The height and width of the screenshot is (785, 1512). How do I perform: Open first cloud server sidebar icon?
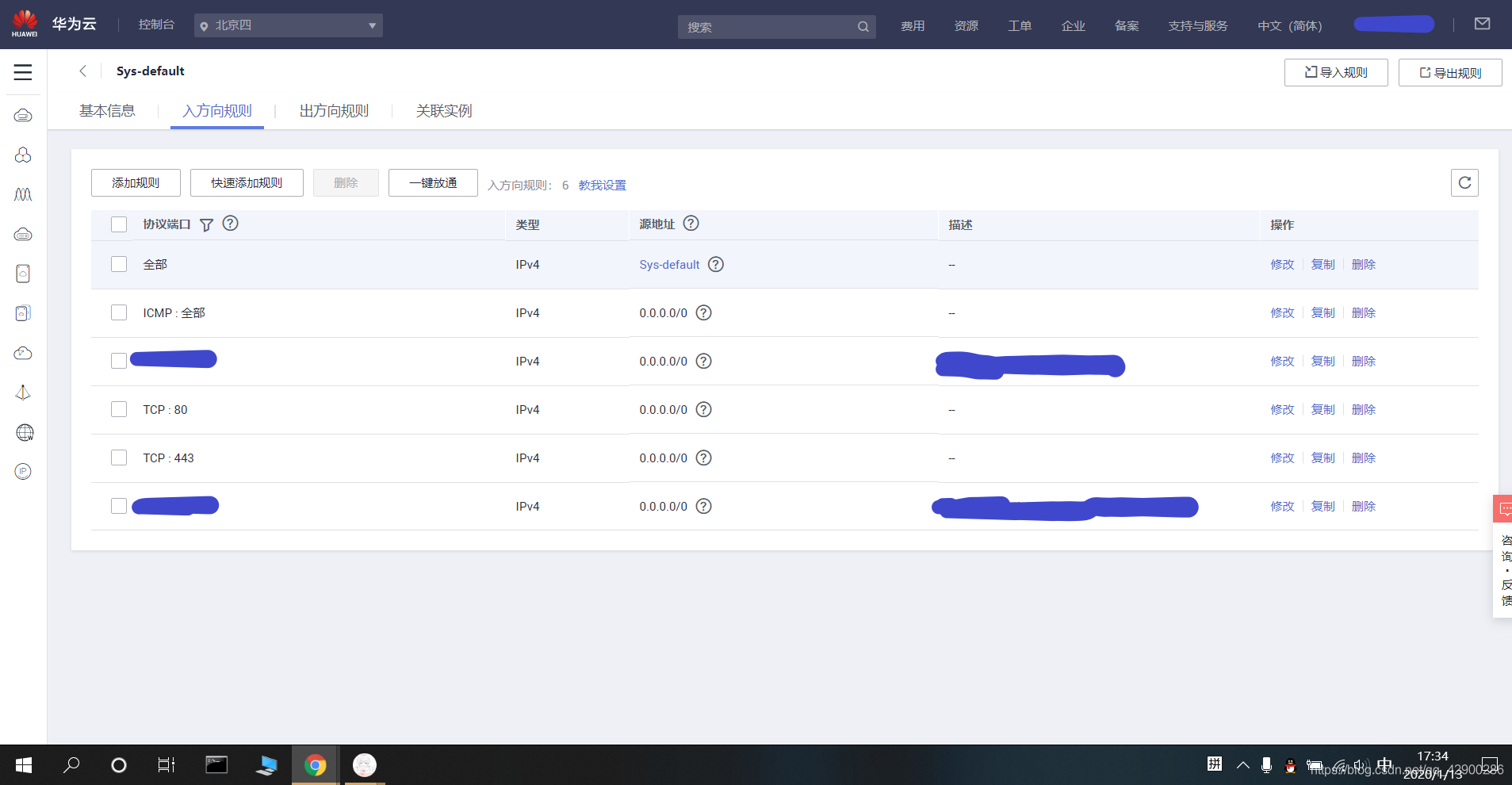(x=23, y=116)
